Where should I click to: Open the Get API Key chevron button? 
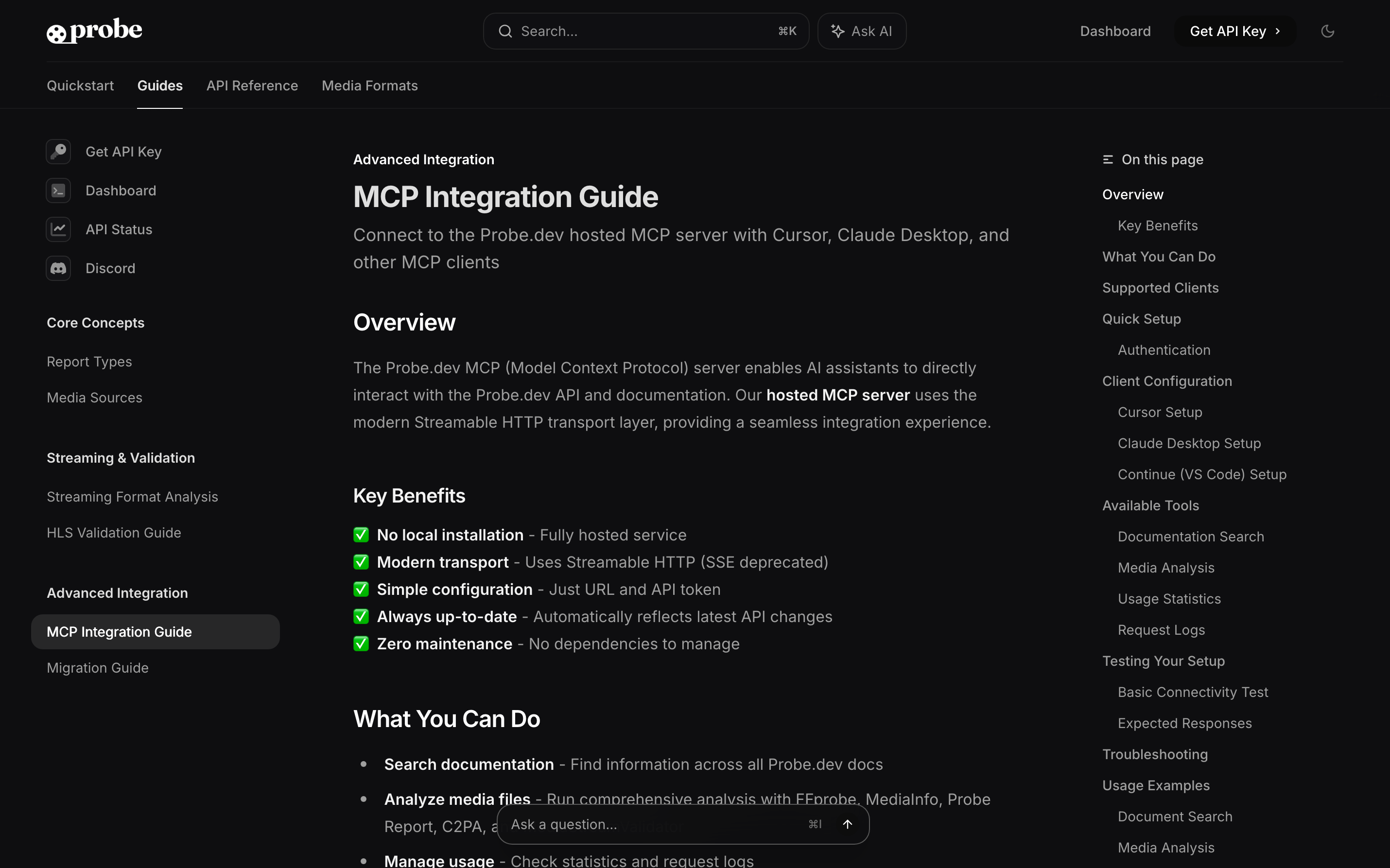(1235, 31)
